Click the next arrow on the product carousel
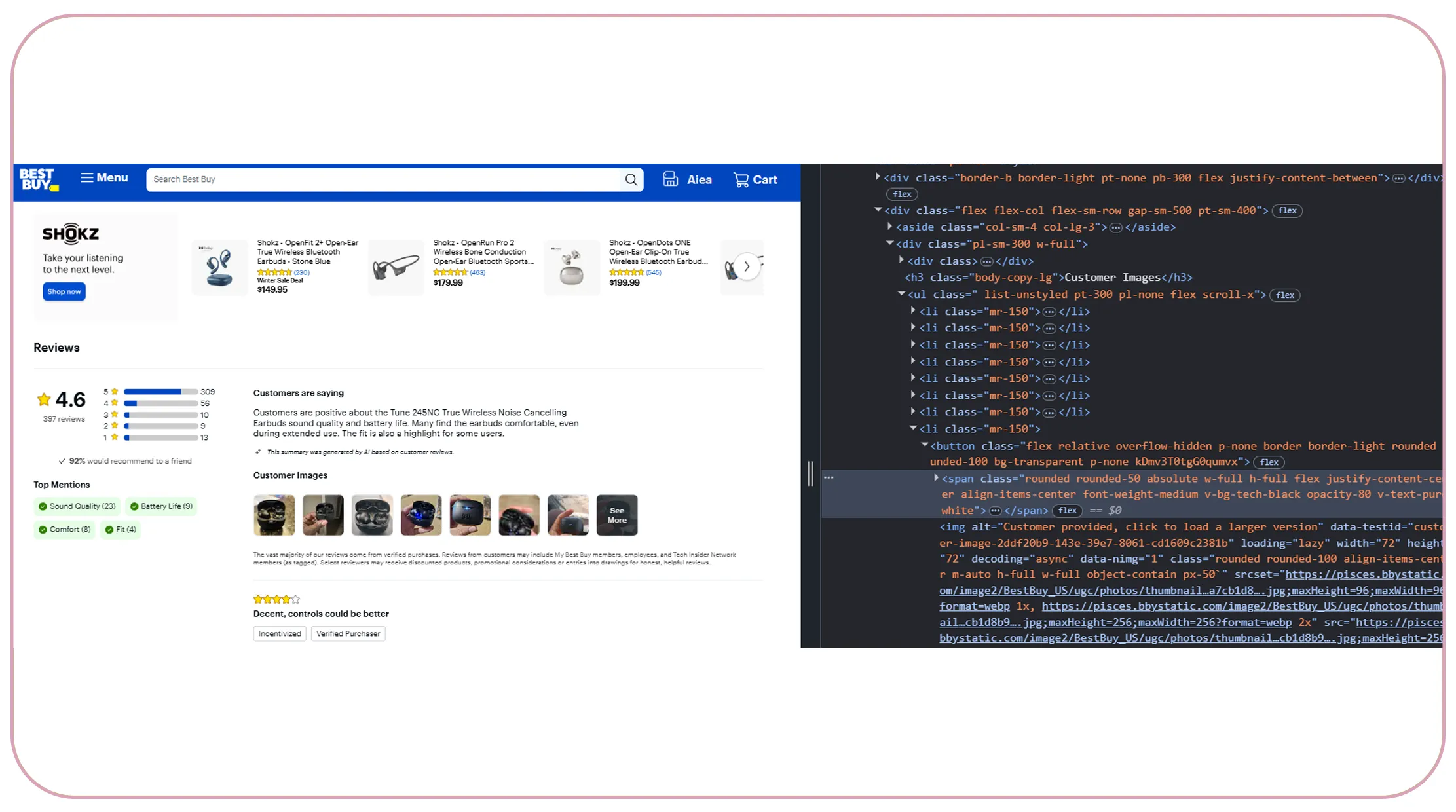Viewport: 1456px width, 812px height. (x=746, y=267)
